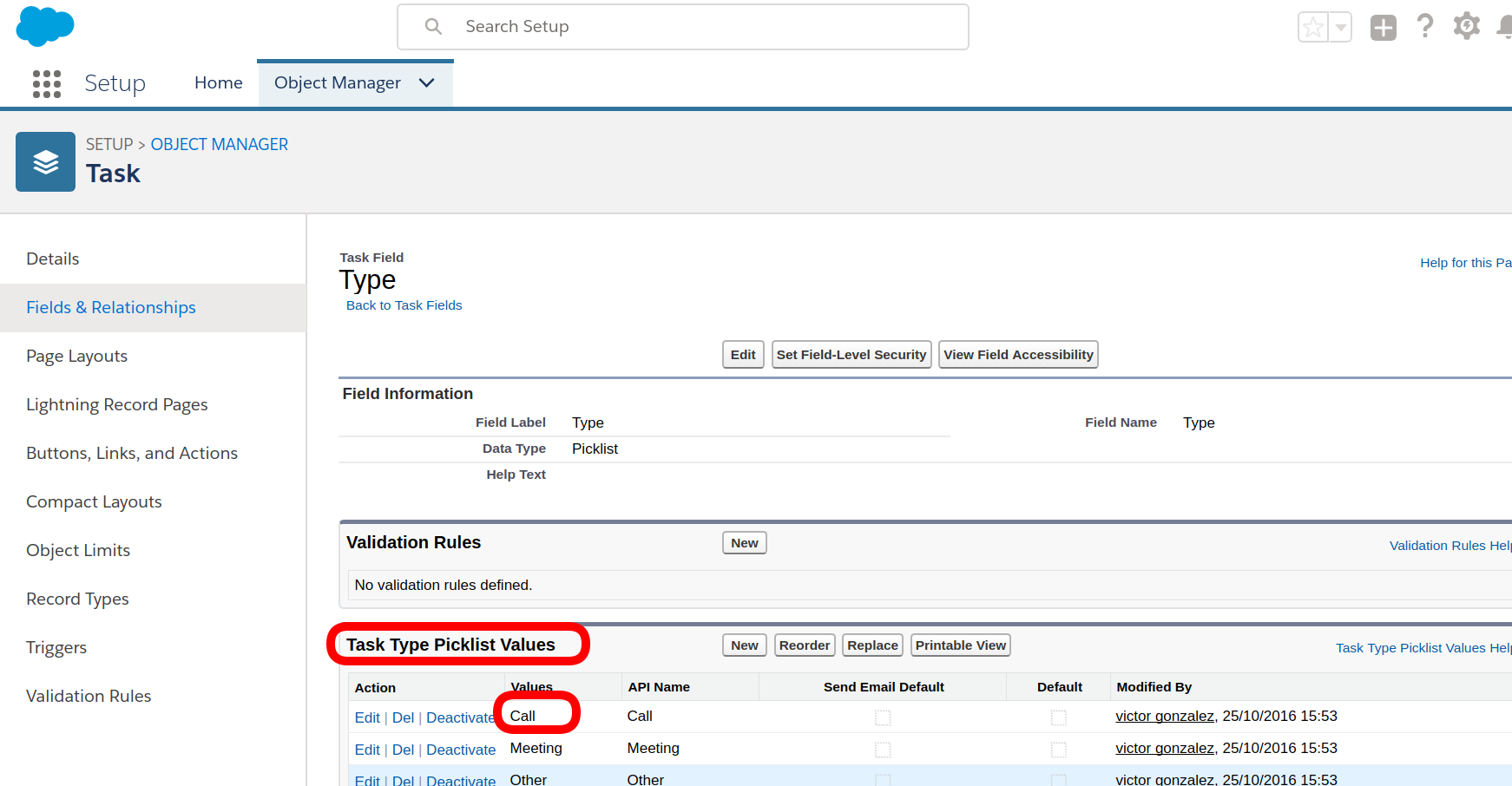Click the Back to Task Fields link
Viewport: 1512px width, 786px height.
pyautogui.click(x=404, y=305)
